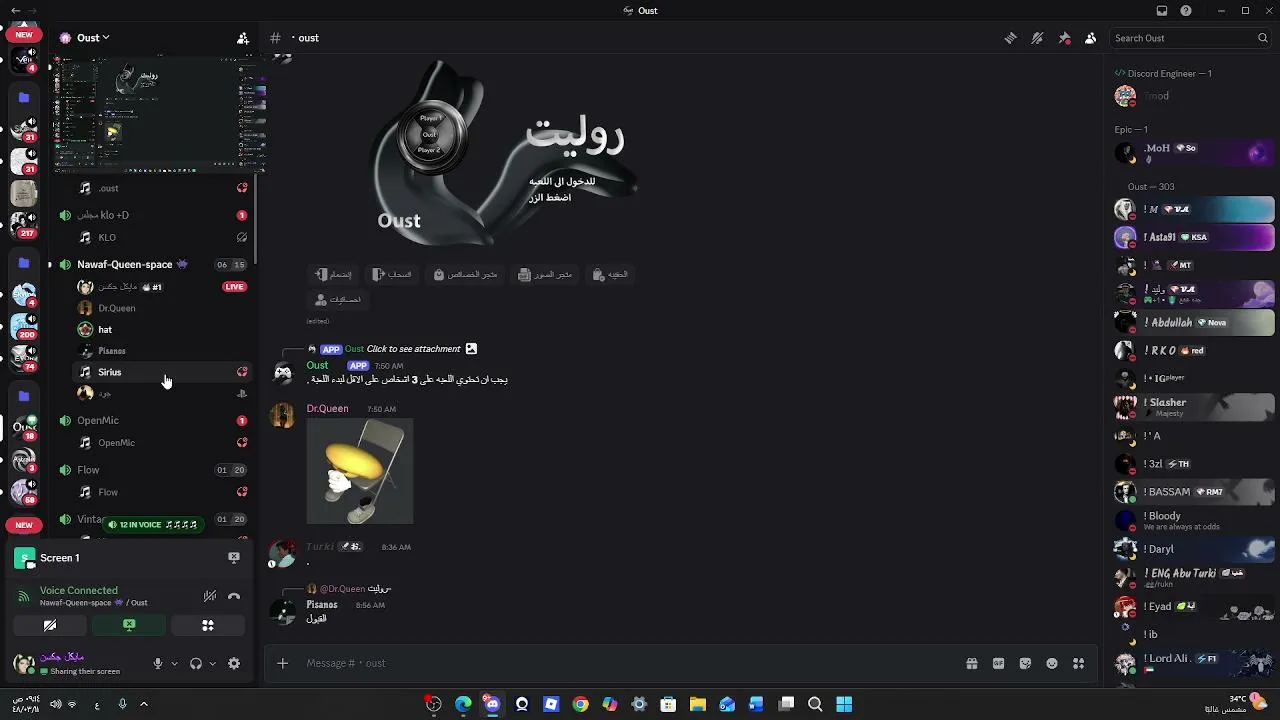Viewport: 1280px width, 720px height.
Task: Open headphone output options dropdown arrow
Action: [x=212, y=663]
